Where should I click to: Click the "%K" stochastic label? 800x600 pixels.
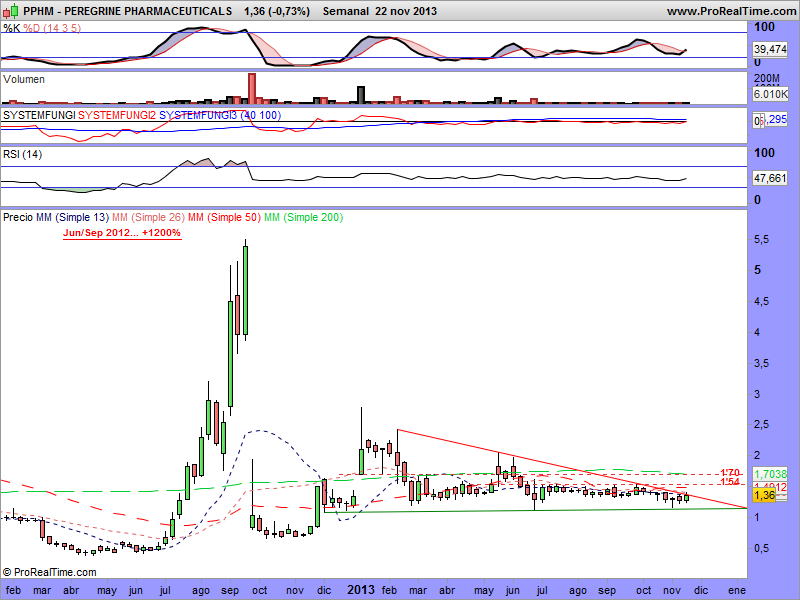[11, 28]
